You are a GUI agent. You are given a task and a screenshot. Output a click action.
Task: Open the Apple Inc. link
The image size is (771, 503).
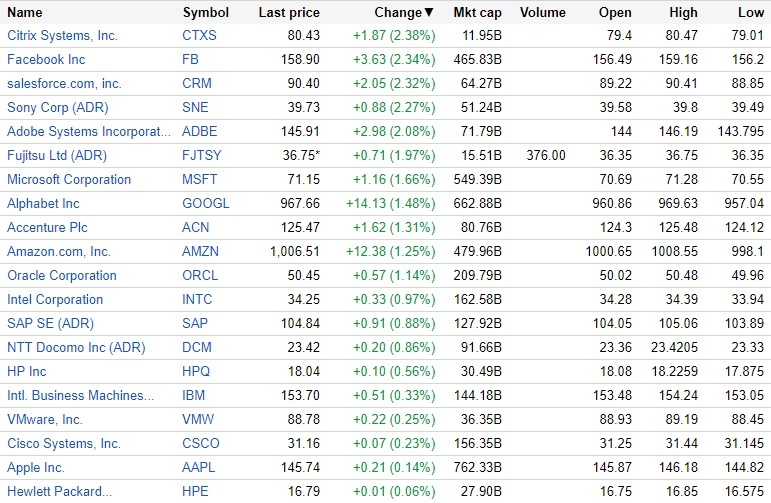coord(36,468)
